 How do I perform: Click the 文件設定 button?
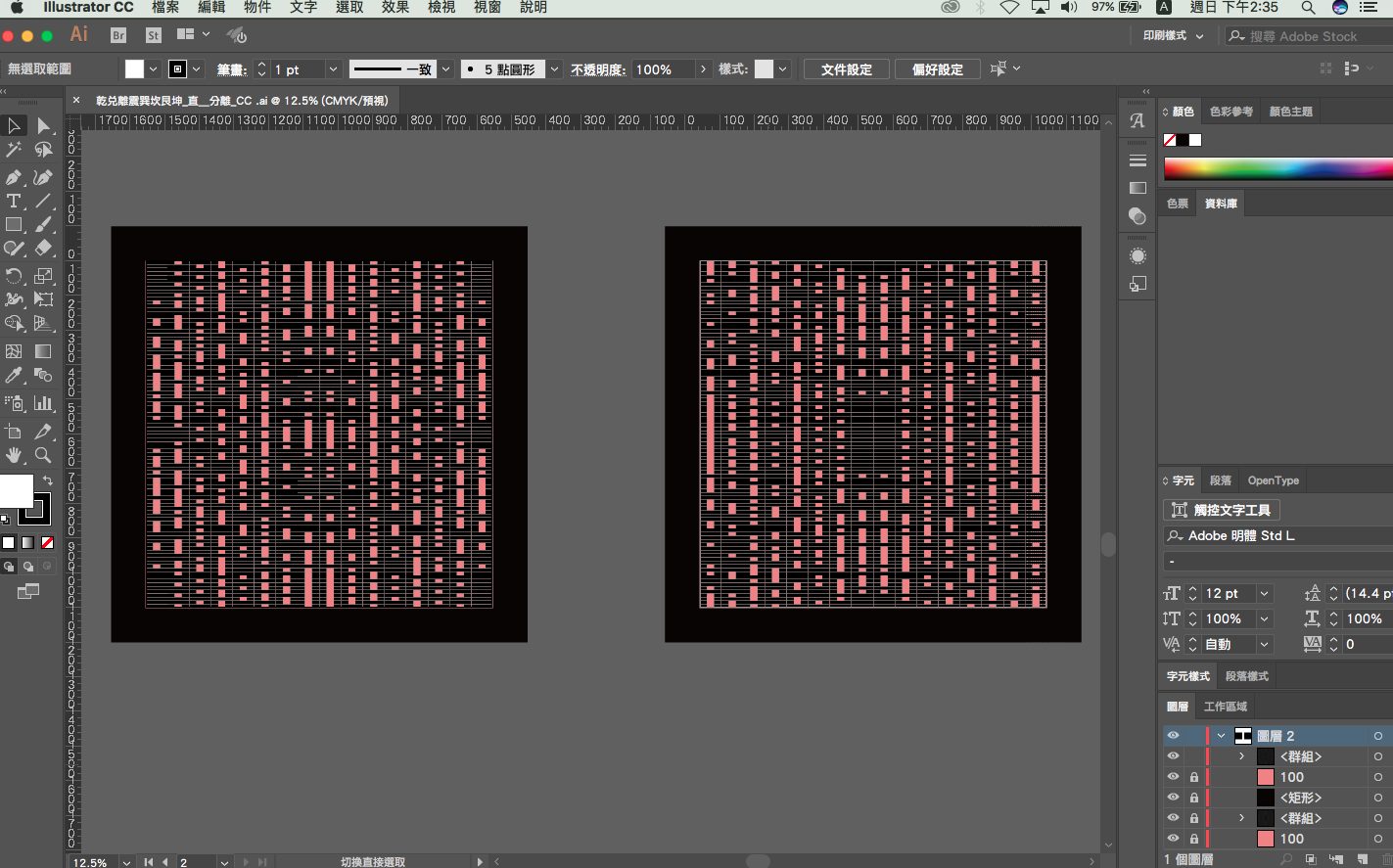[x=846, y=69]
